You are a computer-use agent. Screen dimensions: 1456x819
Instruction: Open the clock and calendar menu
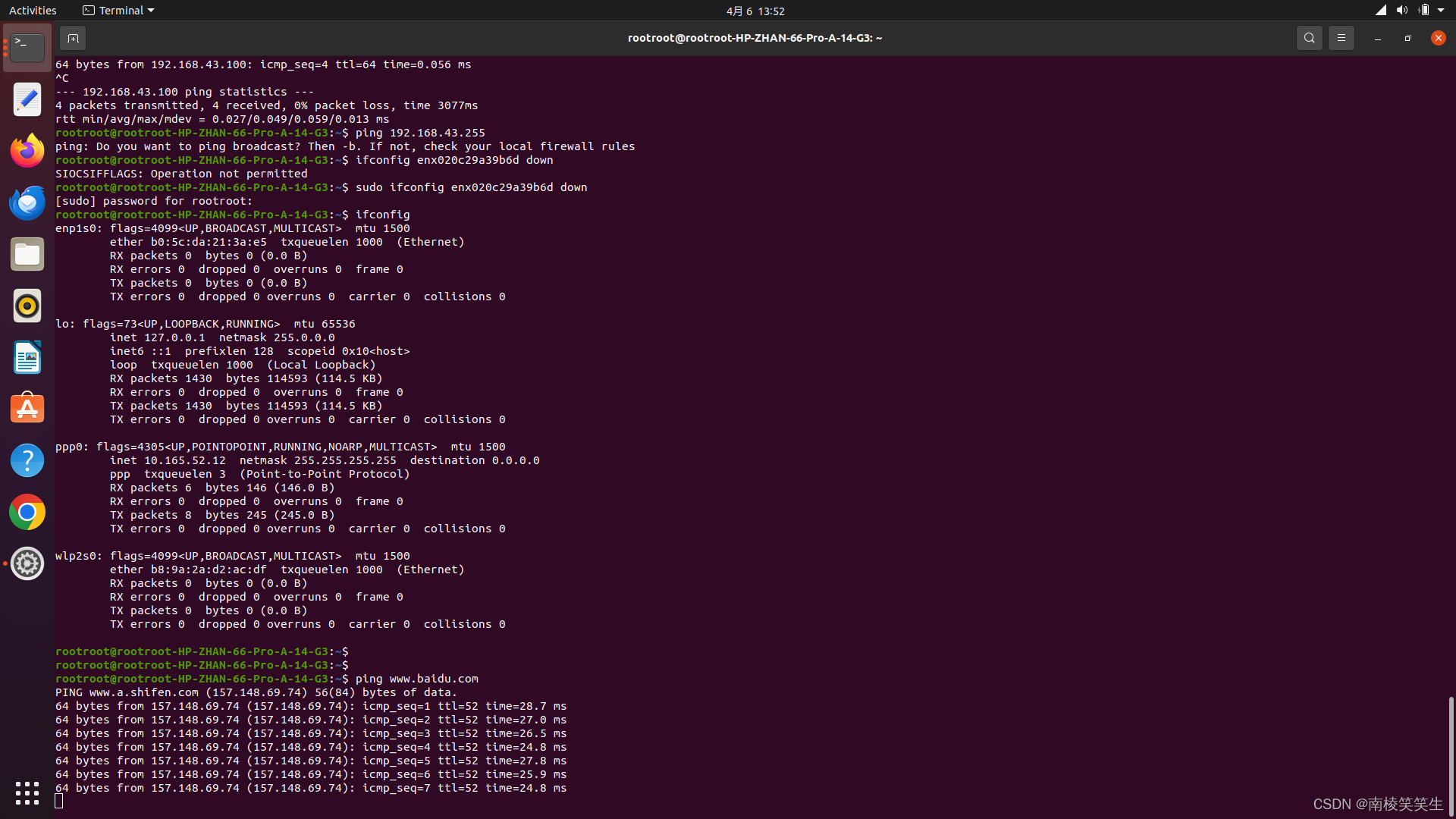pos(755,11)
